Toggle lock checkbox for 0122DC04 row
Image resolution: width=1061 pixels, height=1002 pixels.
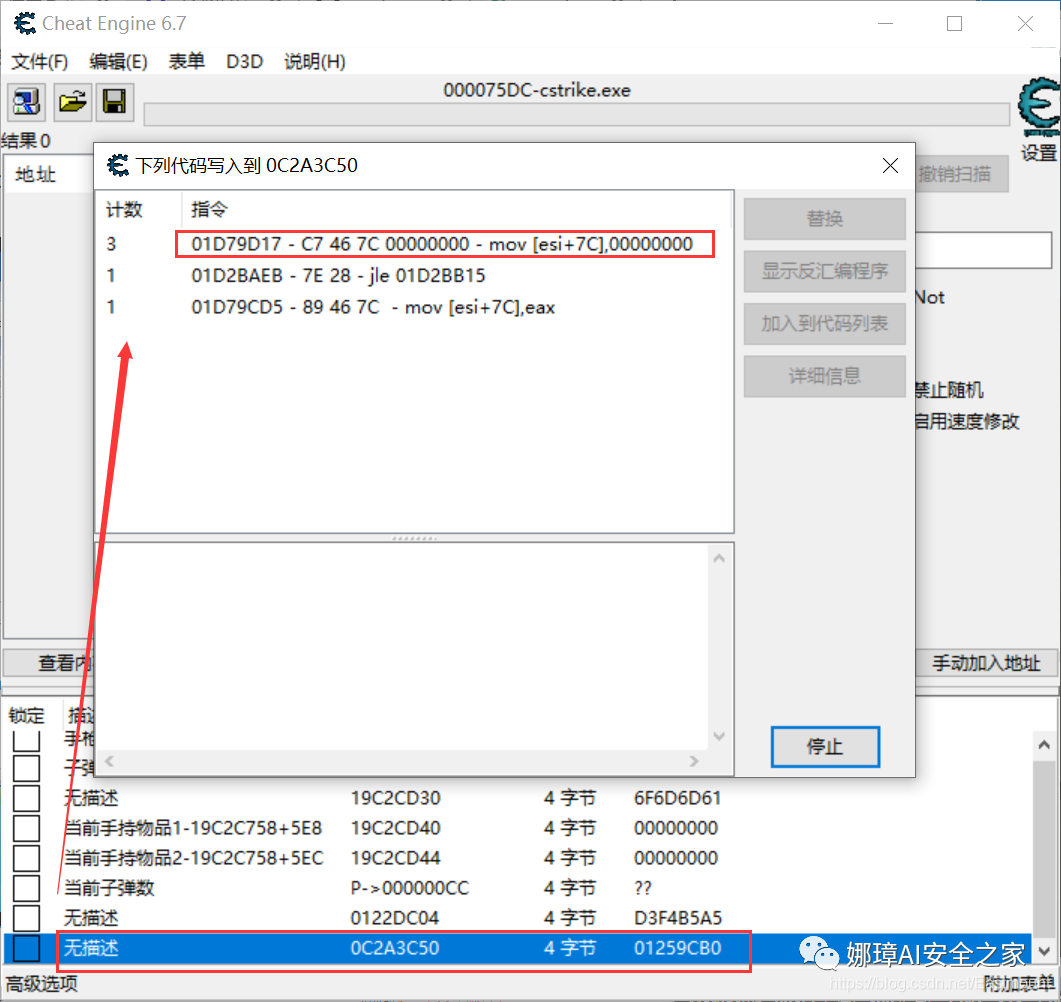[x=26, y=918]
